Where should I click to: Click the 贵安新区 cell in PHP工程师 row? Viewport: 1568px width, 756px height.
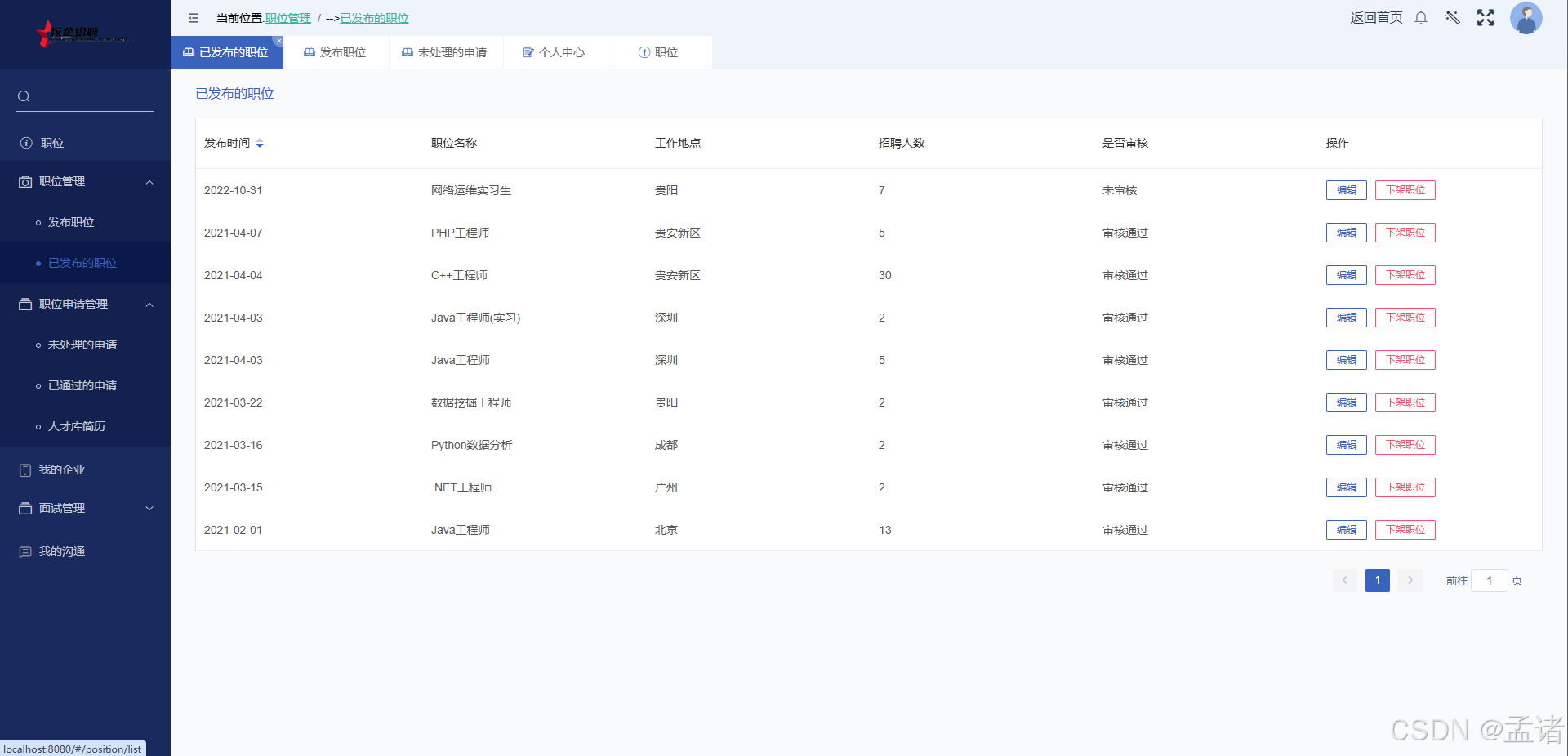(678, 233)
